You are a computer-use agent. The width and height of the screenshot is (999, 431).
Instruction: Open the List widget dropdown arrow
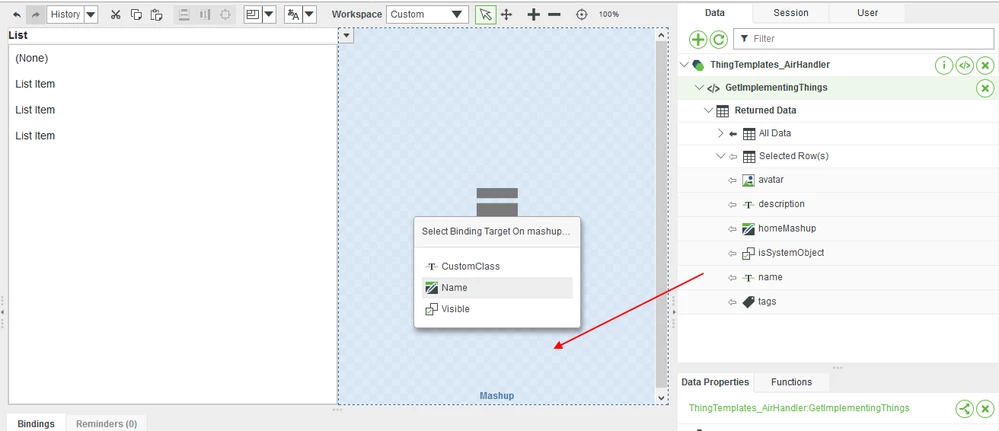pyautogui.click(x=345, y=36)
